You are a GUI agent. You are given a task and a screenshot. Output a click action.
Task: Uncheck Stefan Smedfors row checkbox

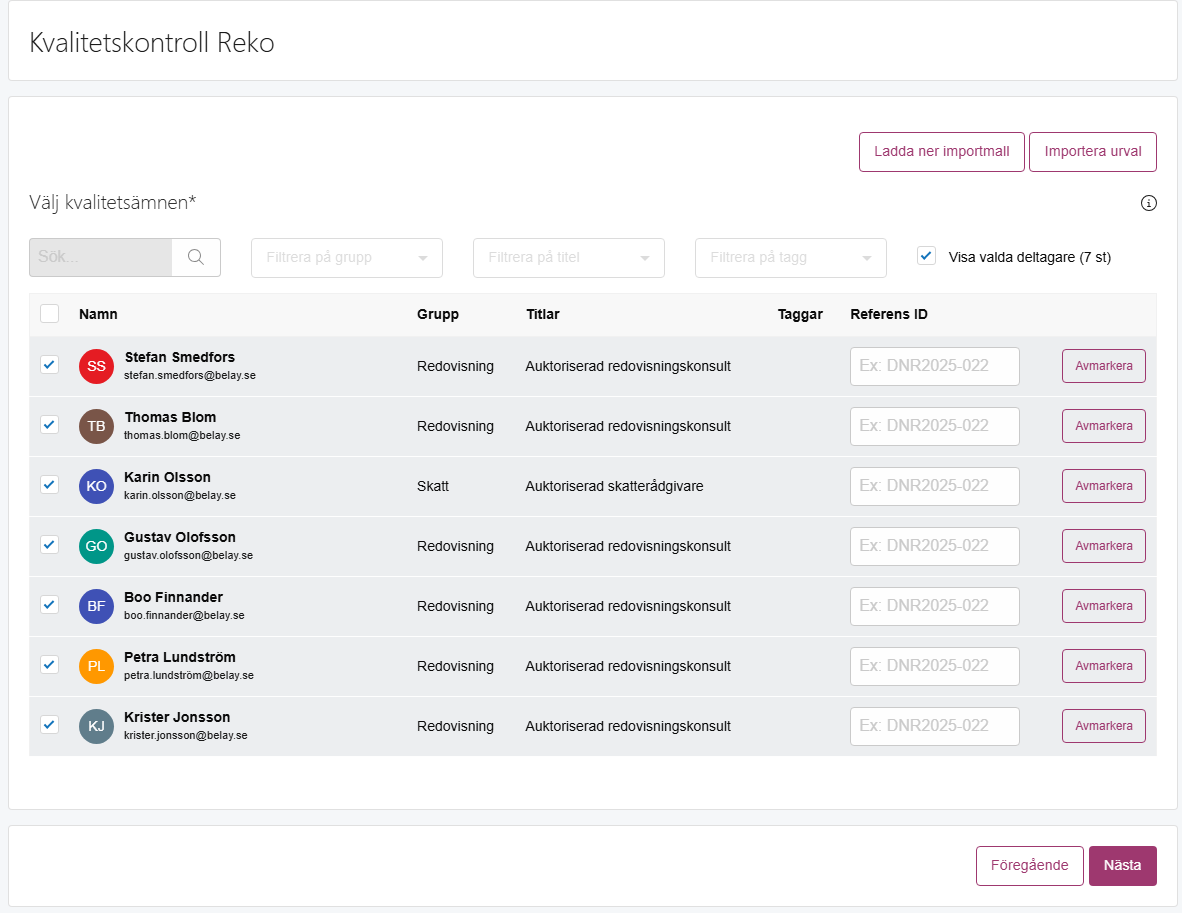click(50, 365)
